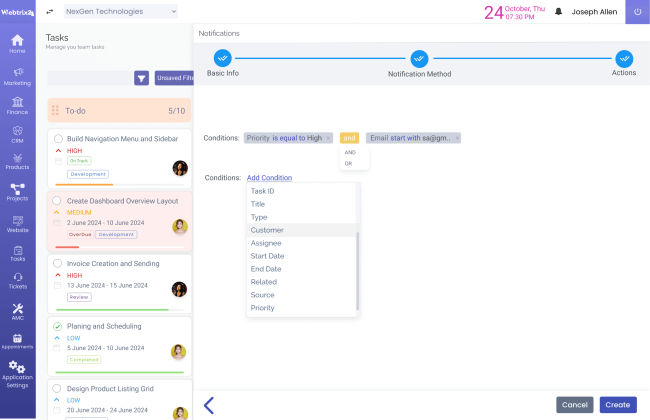Open the Priority is equal to High condition
The image size is (650, 420).
click(288, 138)
